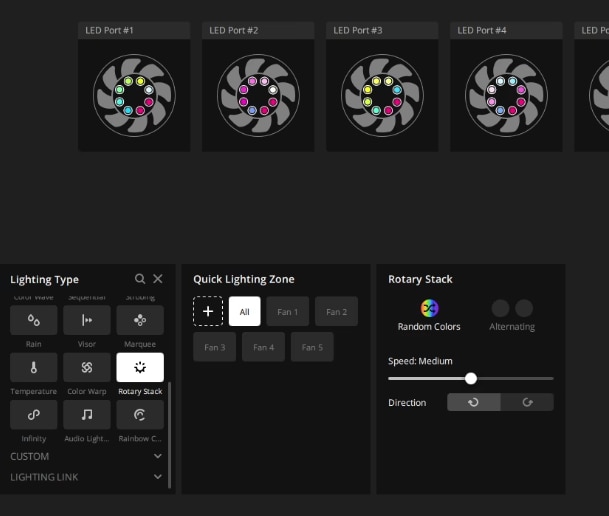Switch to Alternating color mode
Screen dimensions: 609x516
(512, 309)
